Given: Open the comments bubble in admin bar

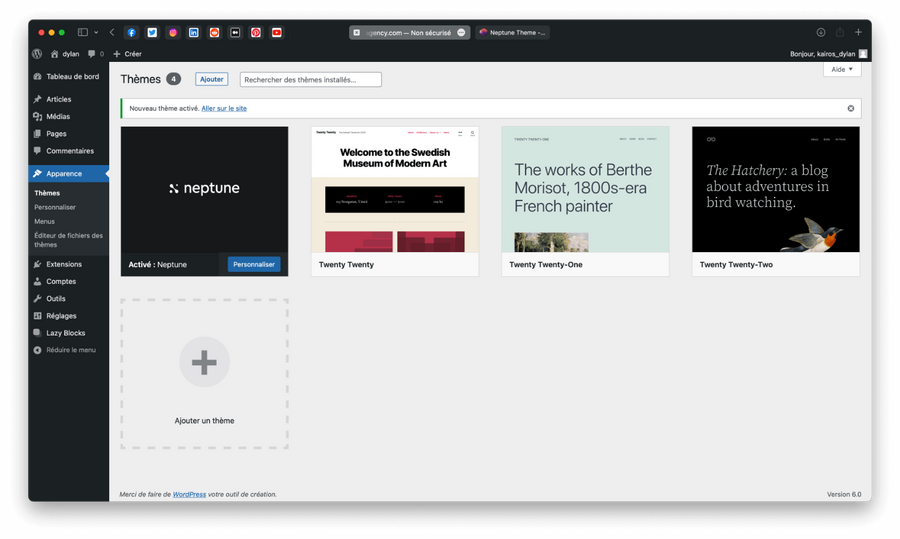Looking at the screenshot, I should point(95,54).
